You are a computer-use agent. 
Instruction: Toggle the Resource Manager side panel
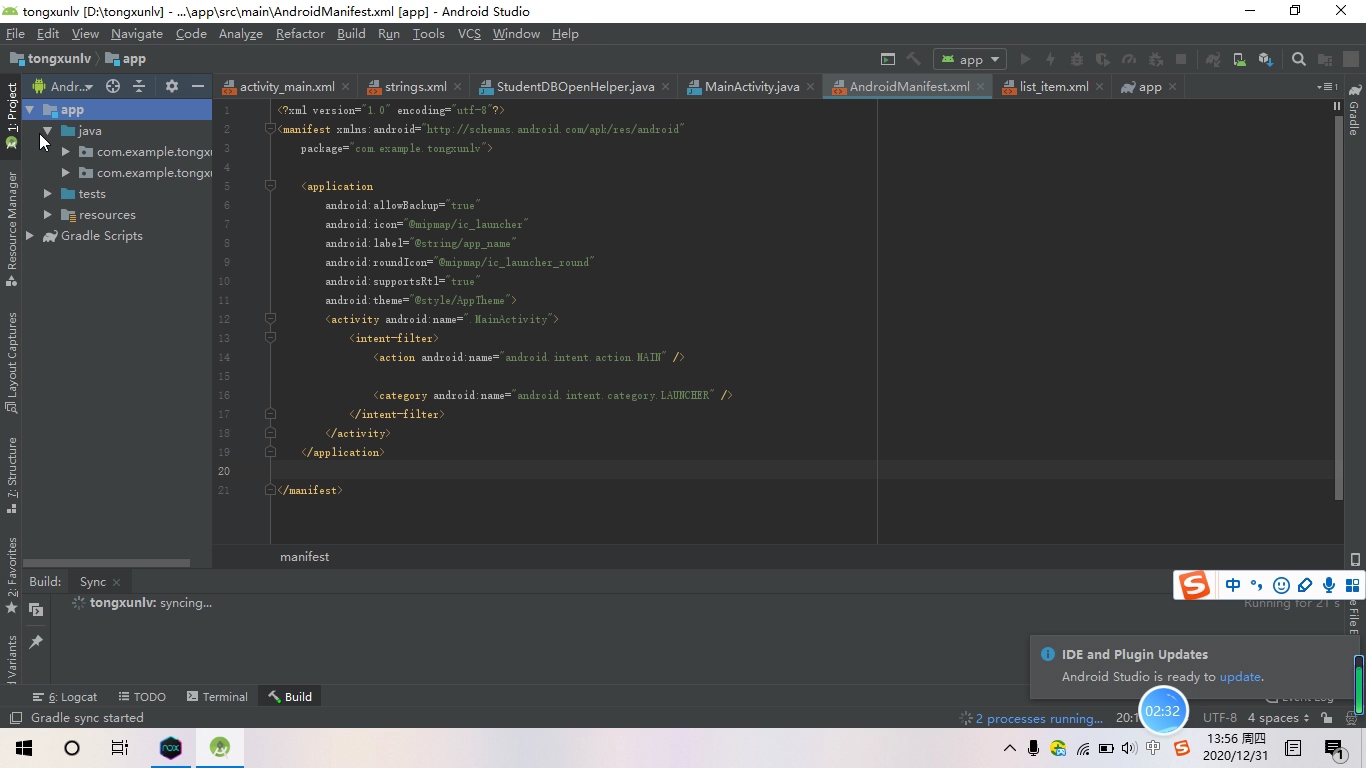pos(11,229)
